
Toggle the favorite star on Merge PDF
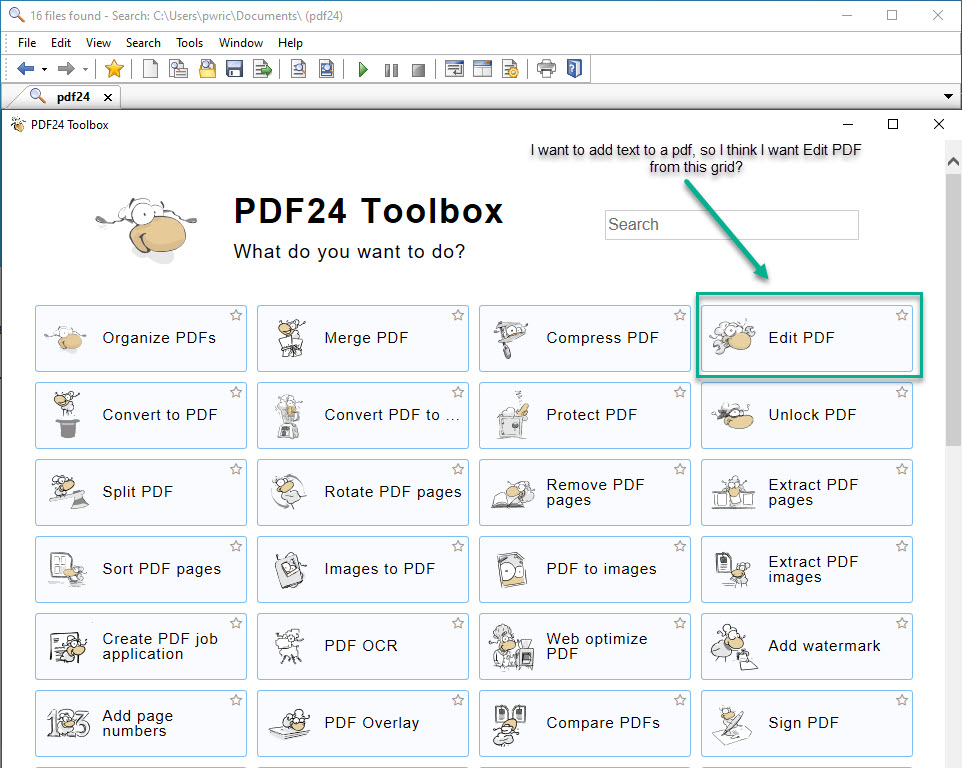point(458,315)
